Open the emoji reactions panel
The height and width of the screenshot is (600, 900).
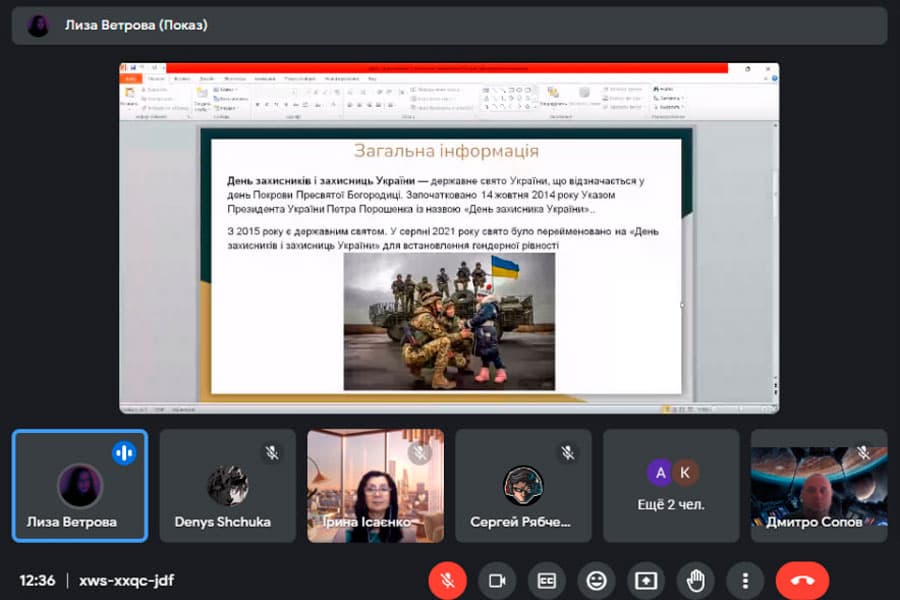[x=596, y=580]
